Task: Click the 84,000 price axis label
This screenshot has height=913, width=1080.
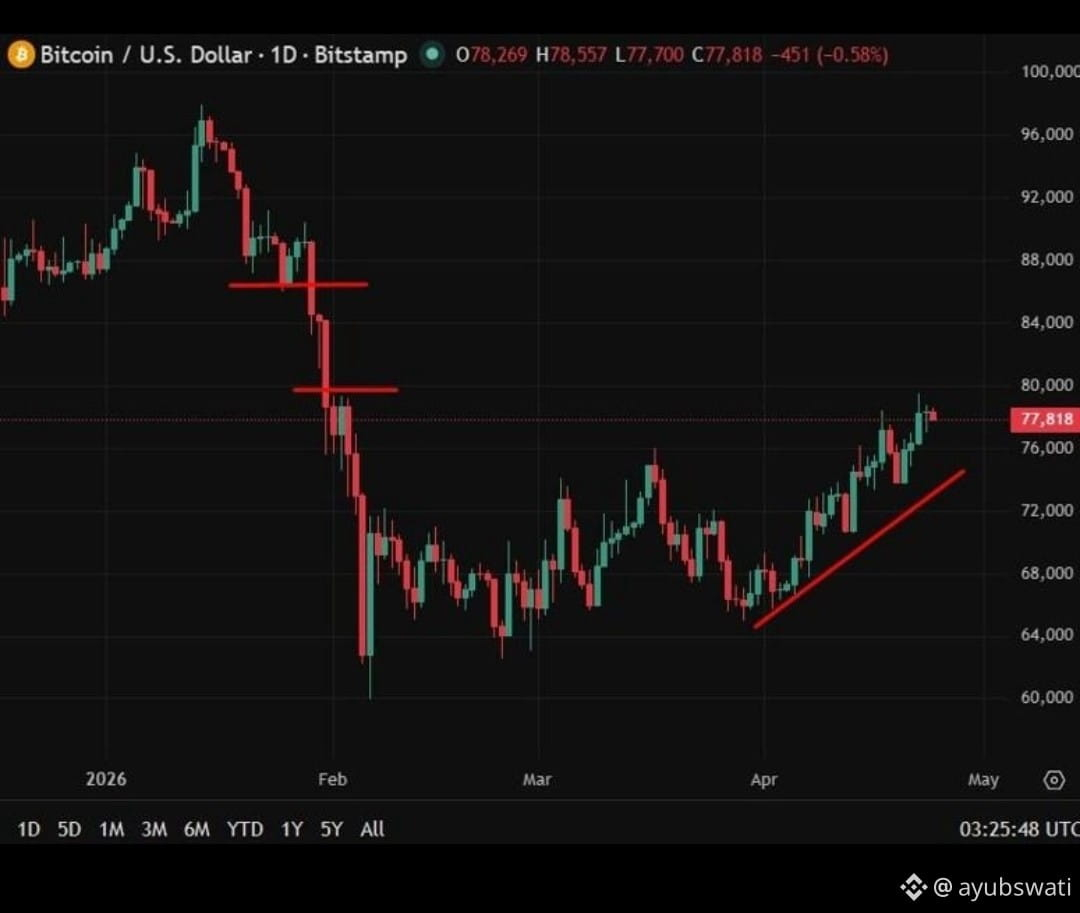Action: pyautogui.click(x=1047, y=322)
